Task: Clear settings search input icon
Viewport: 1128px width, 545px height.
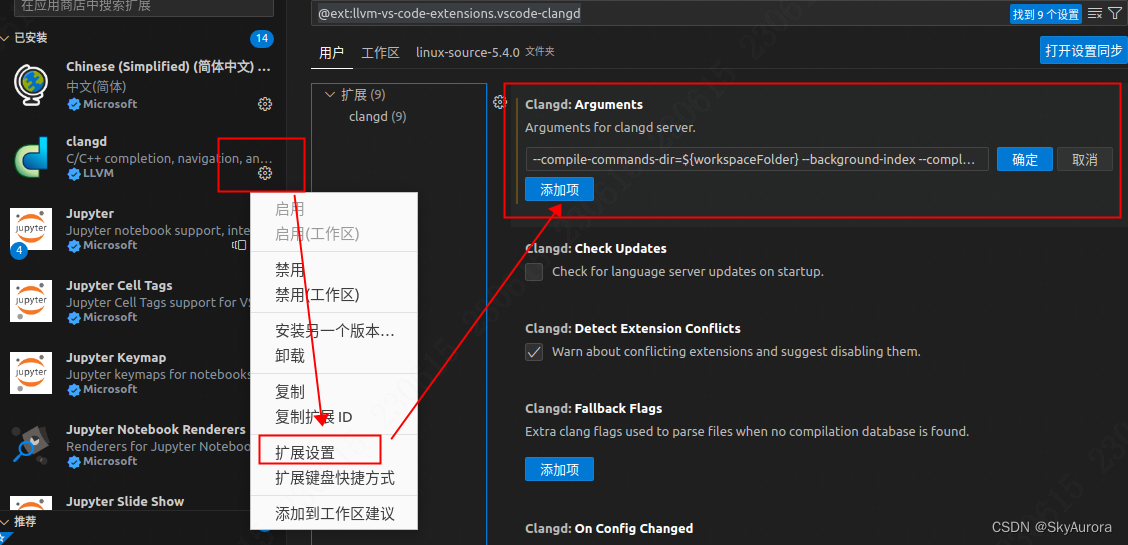Action: 1094,13
